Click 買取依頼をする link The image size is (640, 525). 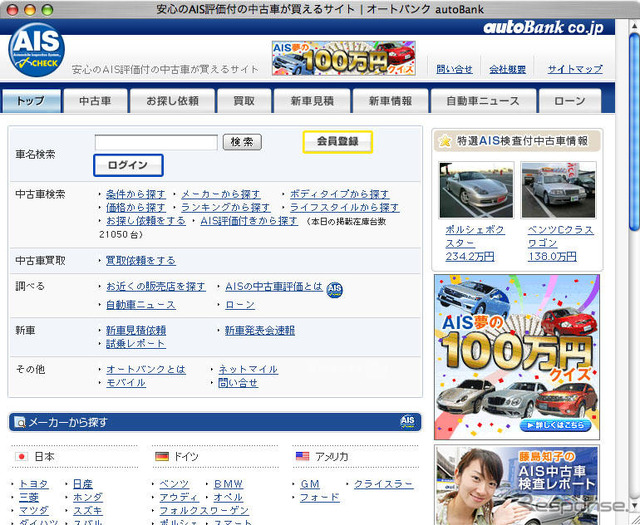141,260
